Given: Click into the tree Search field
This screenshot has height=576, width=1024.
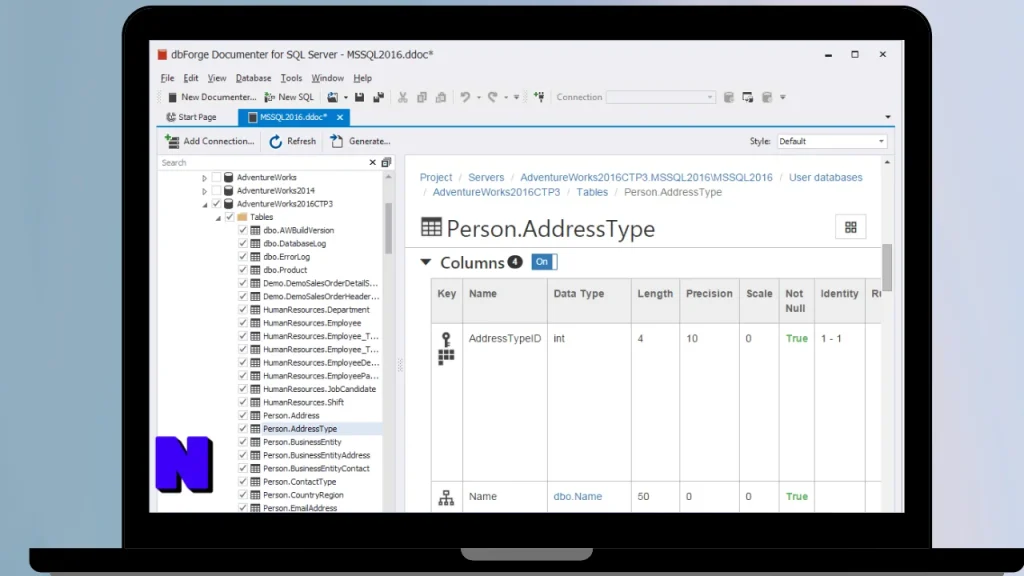Looking at the screenshot, I should click(263, 163).
